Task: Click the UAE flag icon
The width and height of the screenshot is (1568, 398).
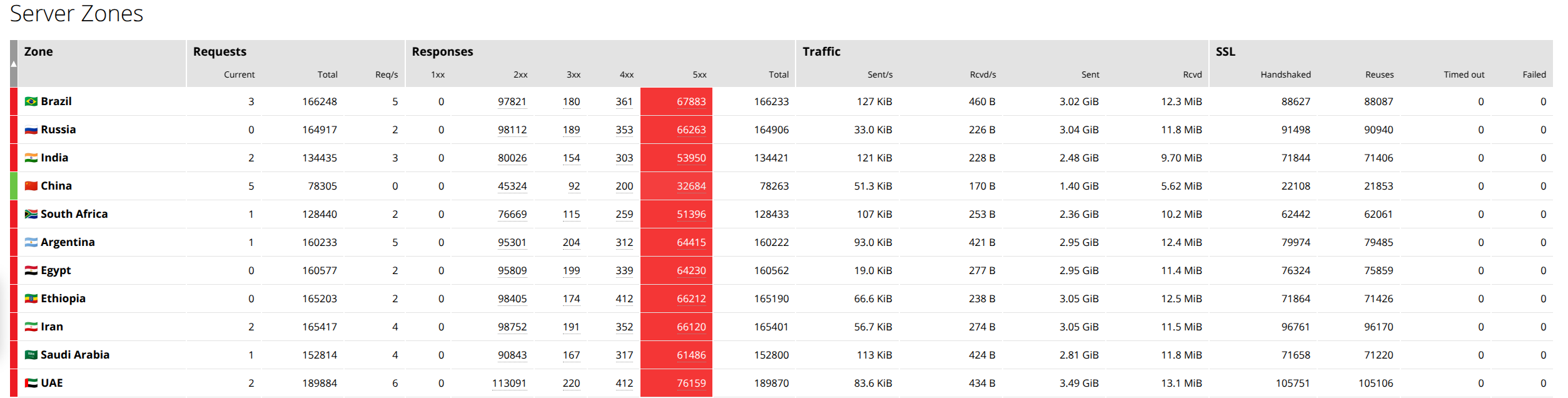Action: (31, 383)
